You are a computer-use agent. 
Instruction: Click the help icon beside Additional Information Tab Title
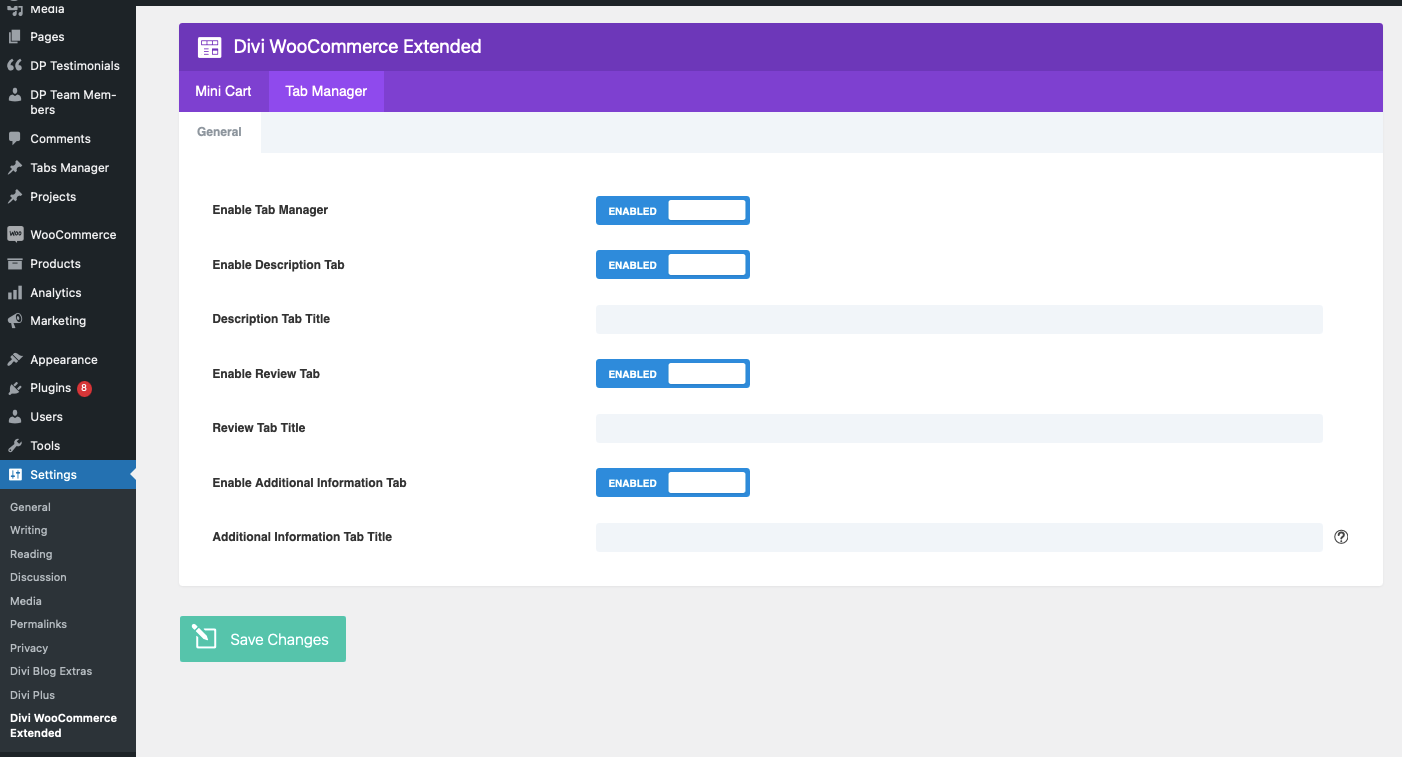(1340, 537)
